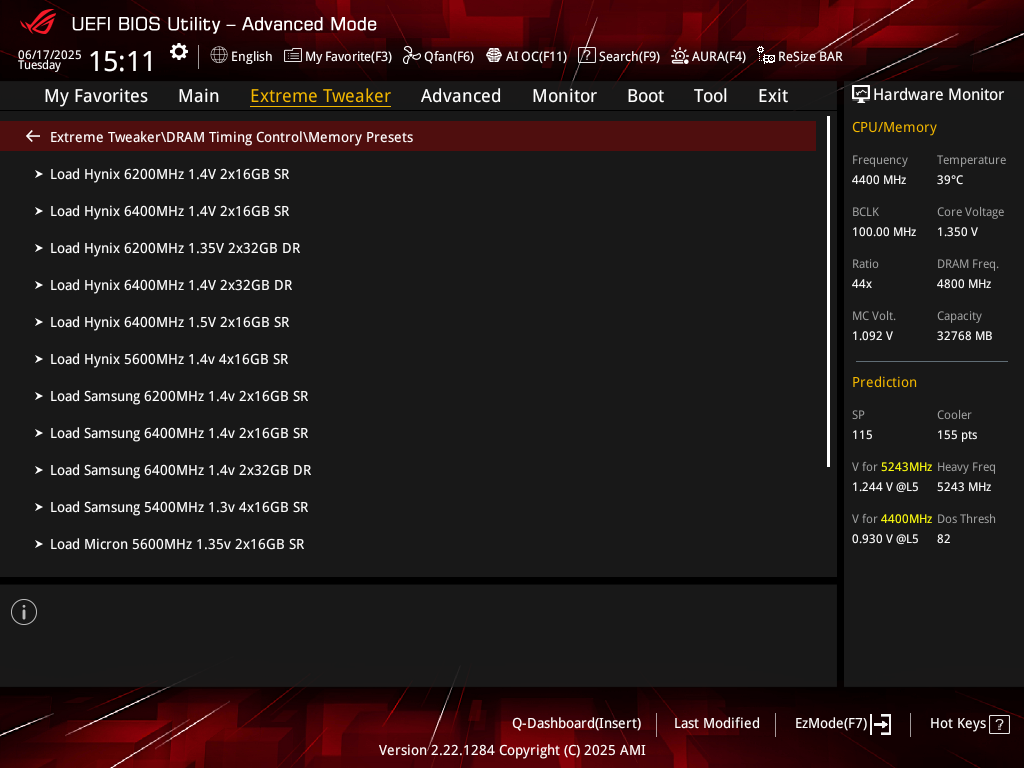Click the 1.350 V Core Voltage value
This screenshot has height=768, width=1024.
click(957, 232)
